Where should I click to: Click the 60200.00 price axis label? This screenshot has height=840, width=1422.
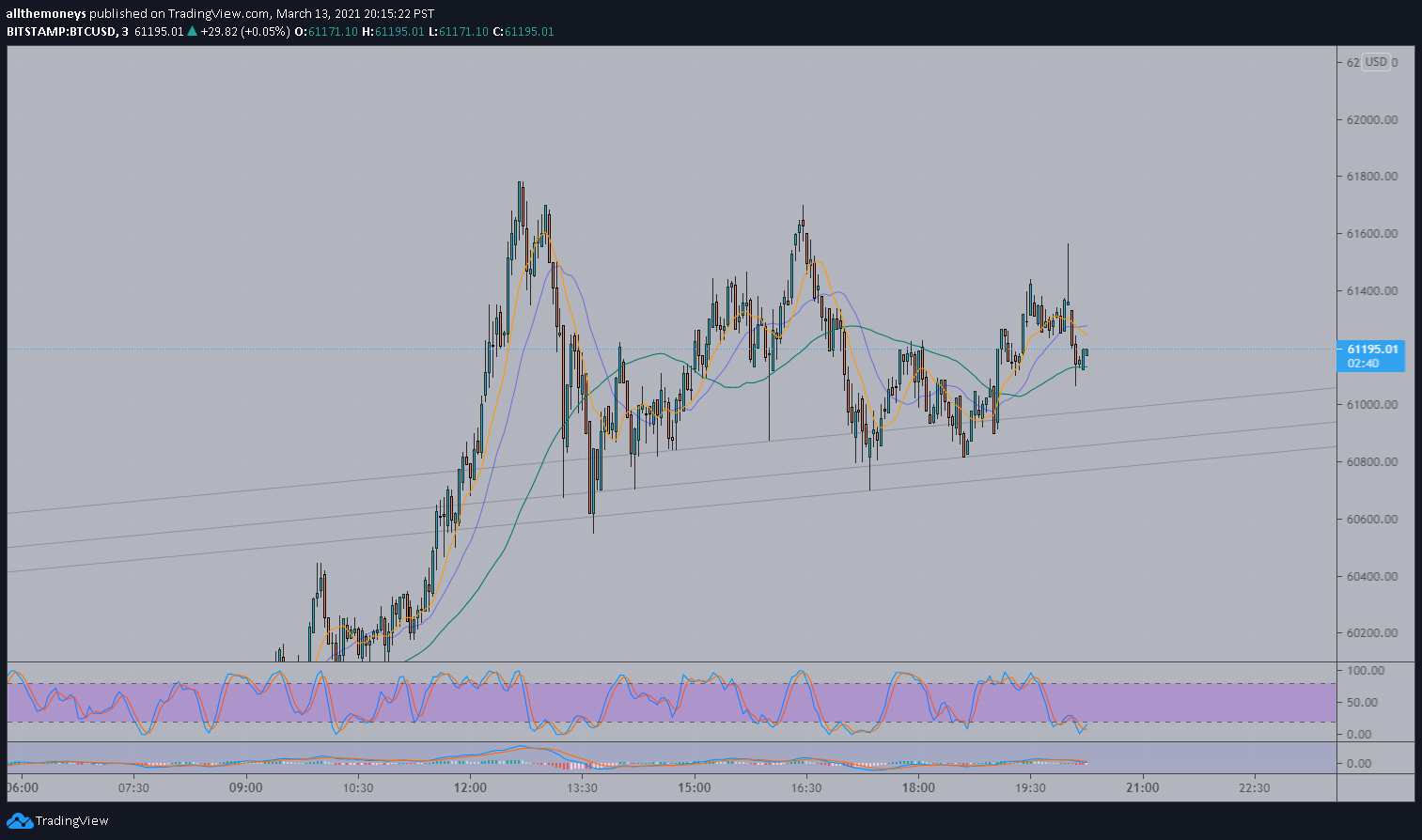(1372, 633)
